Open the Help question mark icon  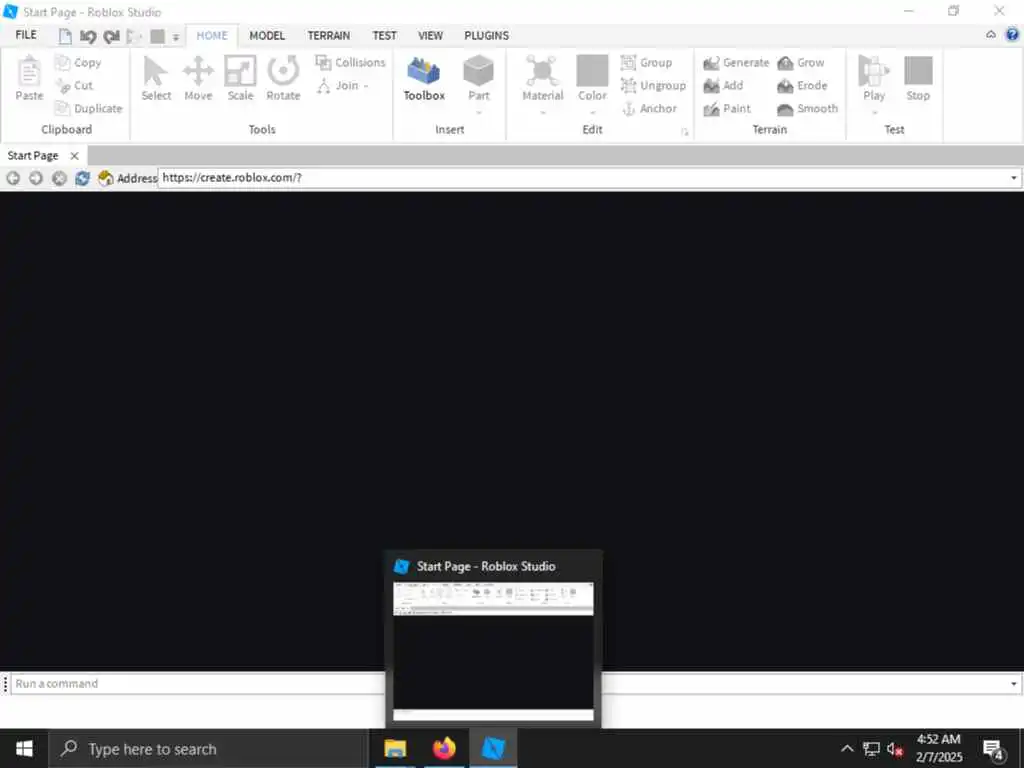1012,35
